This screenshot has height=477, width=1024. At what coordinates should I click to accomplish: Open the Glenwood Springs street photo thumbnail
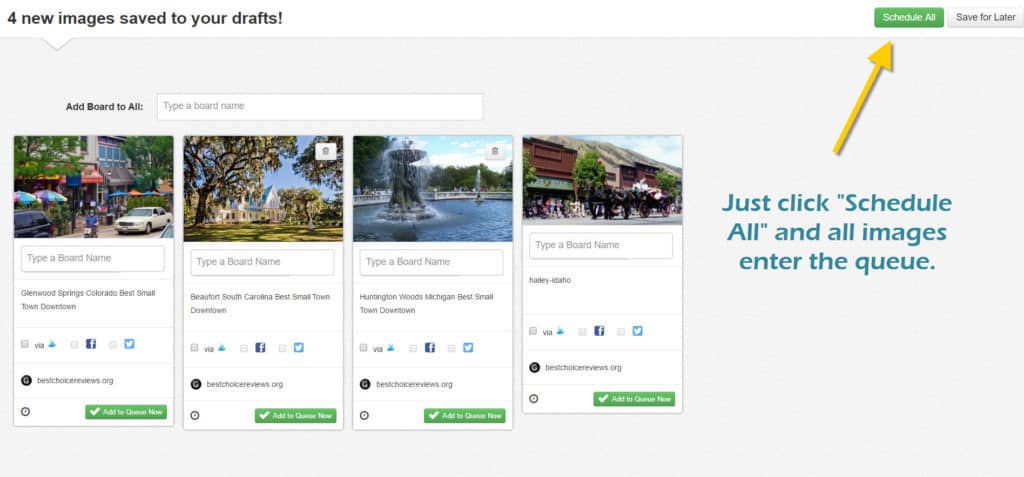[x=93, y=187]
